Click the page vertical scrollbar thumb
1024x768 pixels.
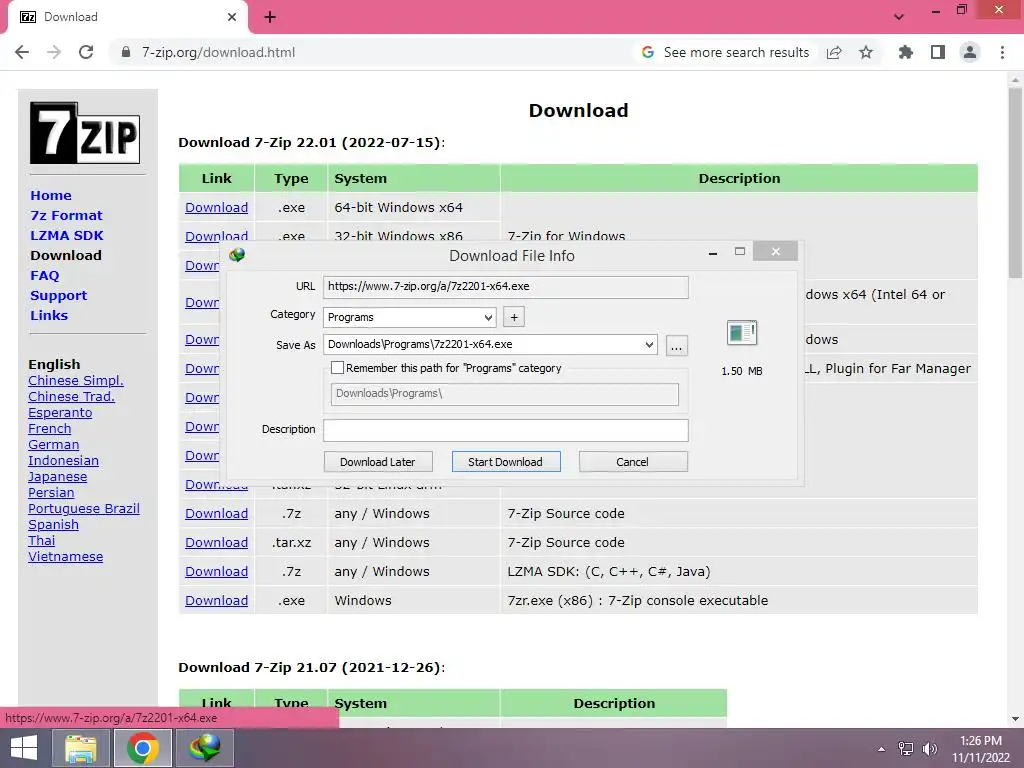click(x=1015, y=183)
